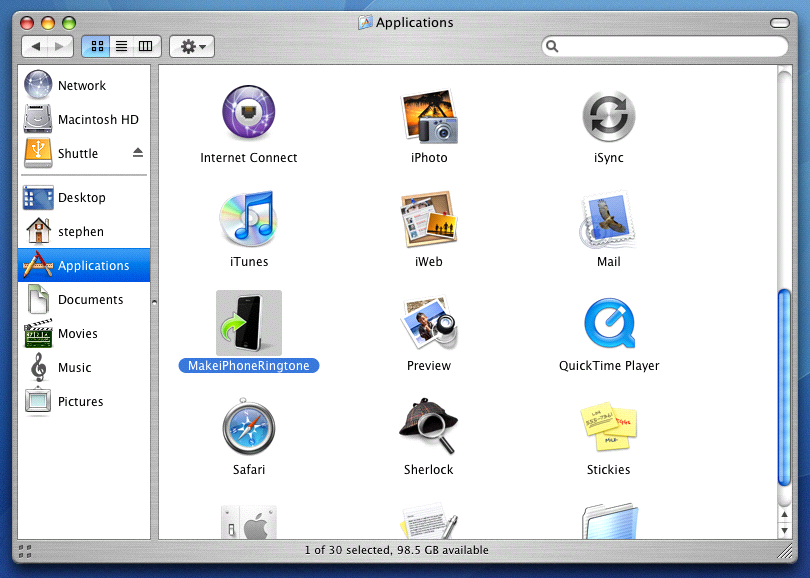Switch to column view

(x=146, y=46)
